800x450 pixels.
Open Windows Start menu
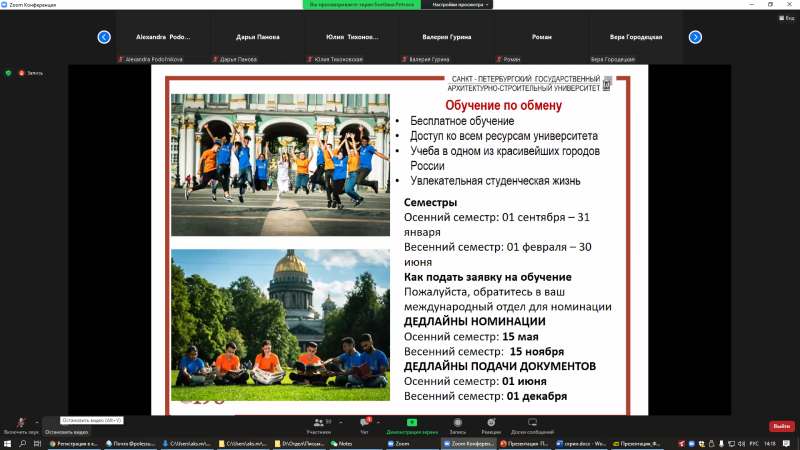(x=7, y=444)
